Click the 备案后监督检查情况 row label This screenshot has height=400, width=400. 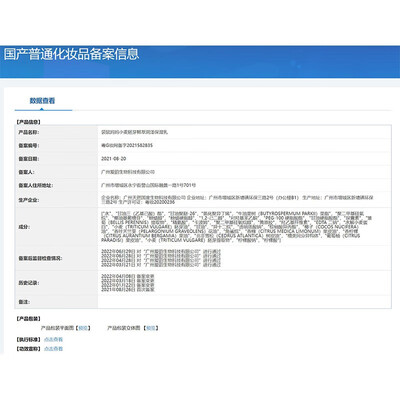pos(40,258)
